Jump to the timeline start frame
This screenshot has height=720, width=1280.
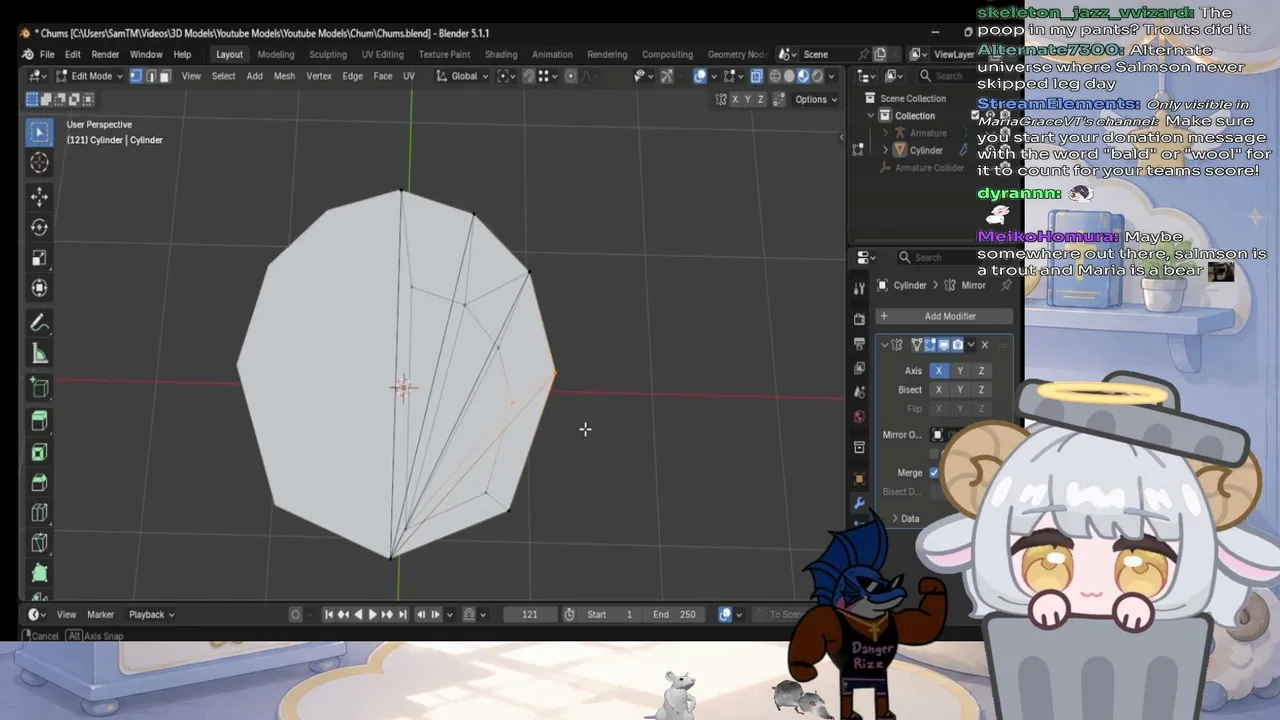pyautogui.click(x=329, y=614)
